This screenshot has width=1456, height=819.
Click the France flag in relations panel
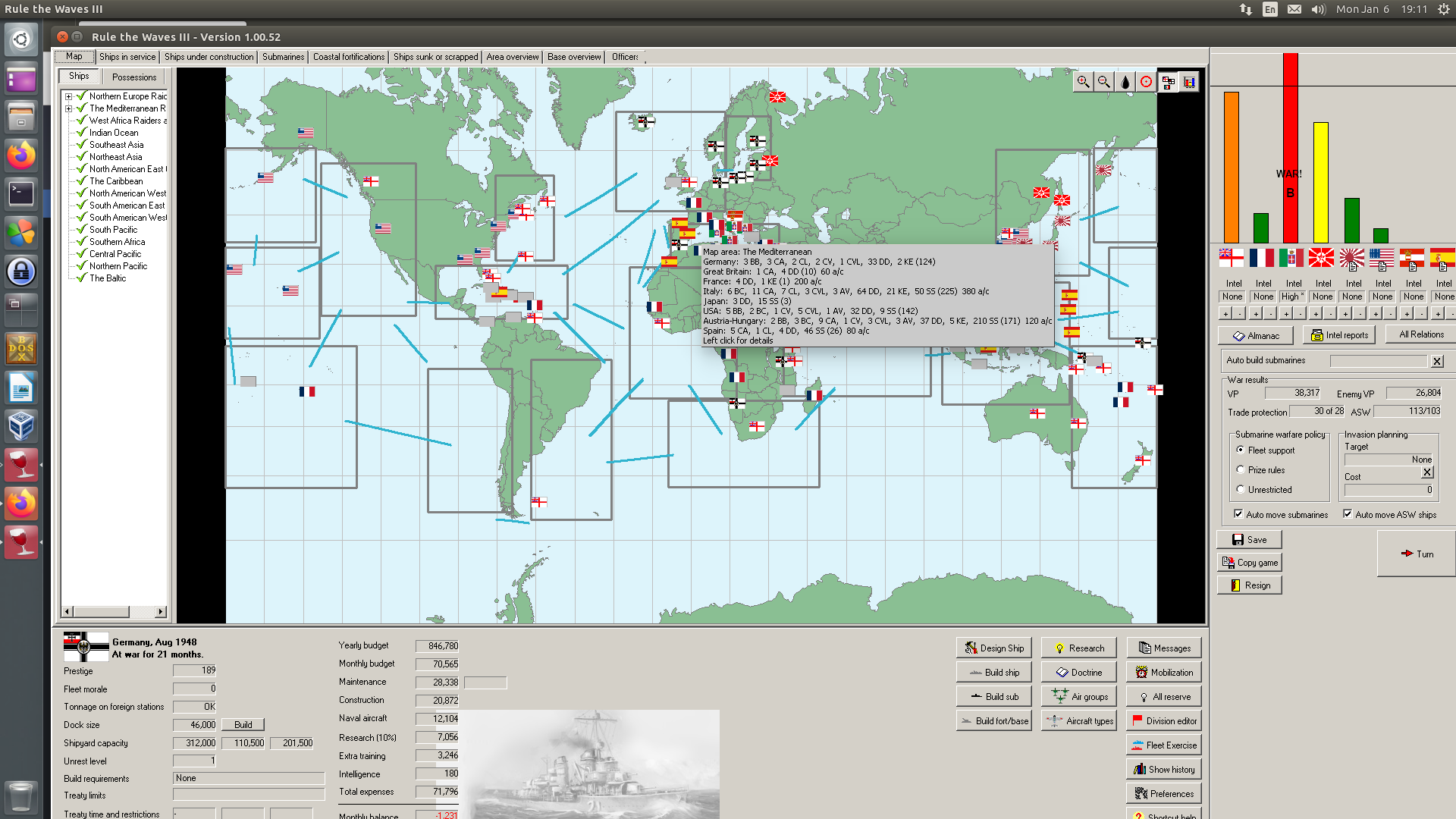pyautogui.click(x=1261, y=258)
